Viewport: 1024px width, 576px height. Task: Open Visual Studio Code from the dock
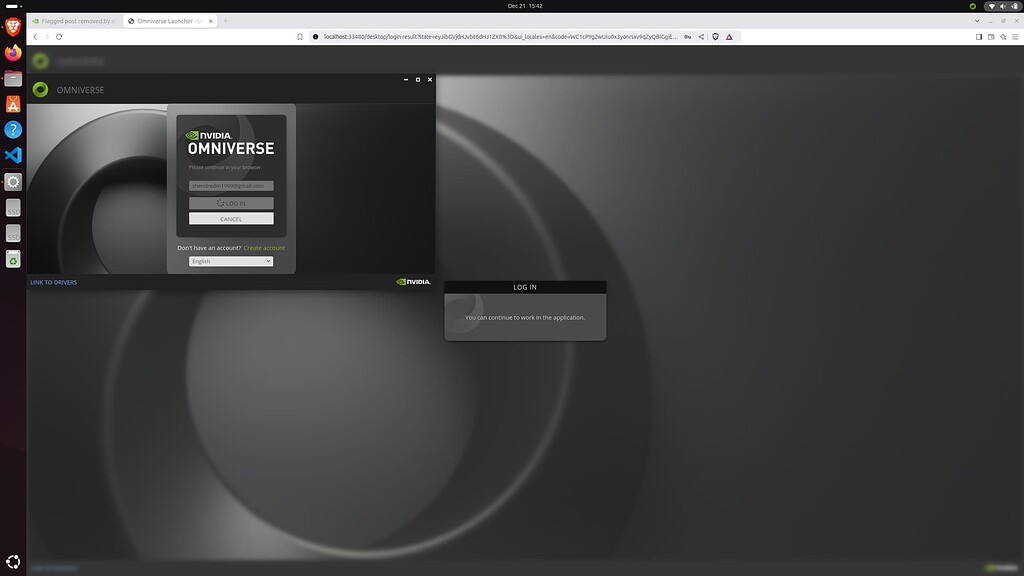coord(13,155)
